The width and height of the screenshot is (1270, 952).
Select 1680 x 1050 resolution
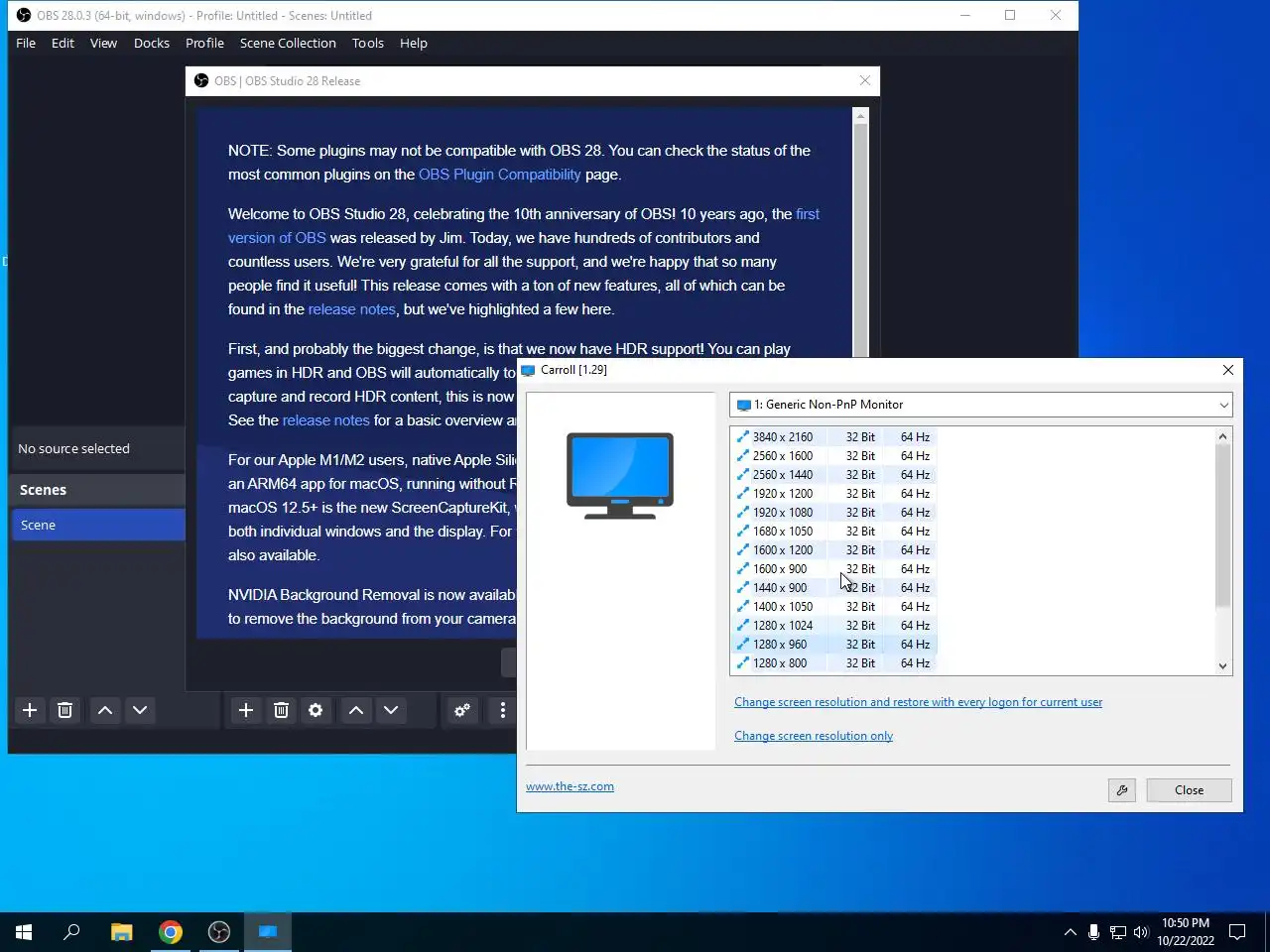click(x=833, y=532)
